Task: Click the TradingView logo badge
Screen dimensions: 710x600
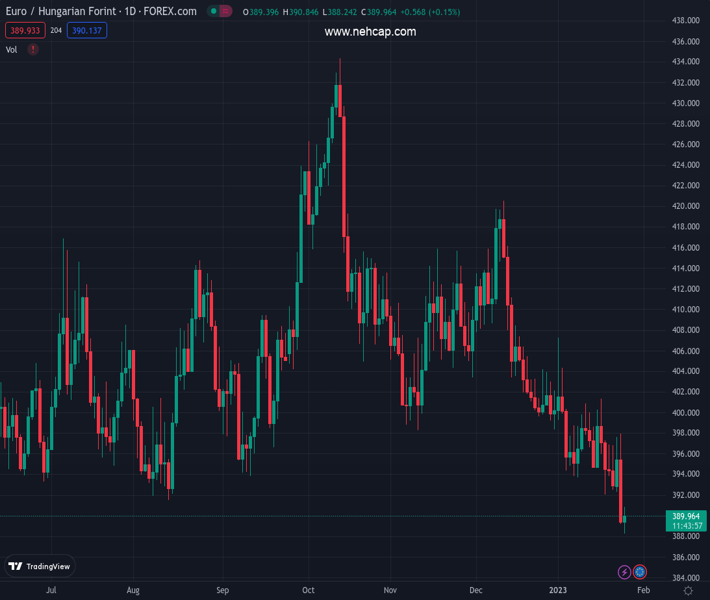Action: (40, 566)
